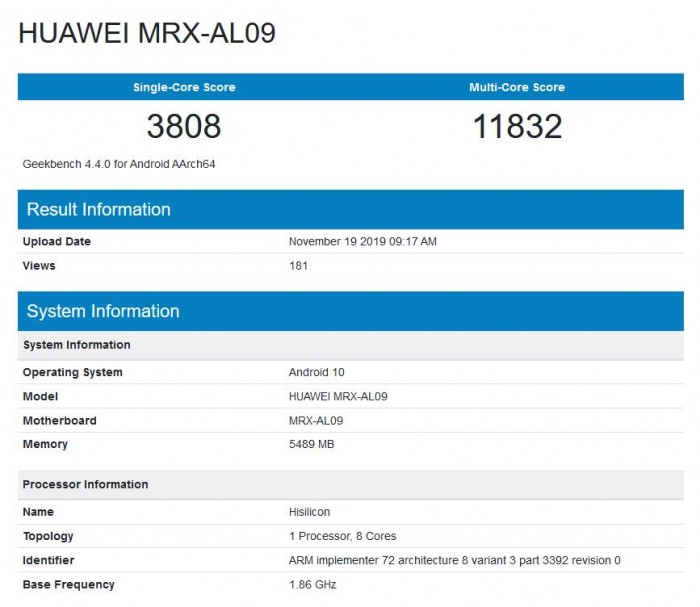The width and height of the screenshot is (700, 607).
Task: Click the Processor Information subheader
Action: (350, 485)
